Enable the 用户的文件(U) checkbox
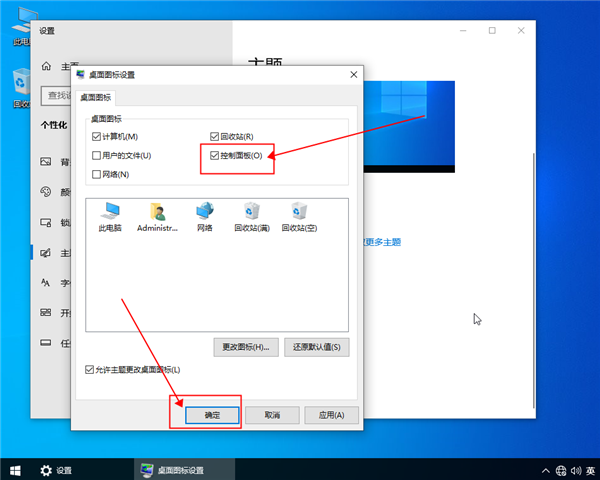 coord(96,155)
